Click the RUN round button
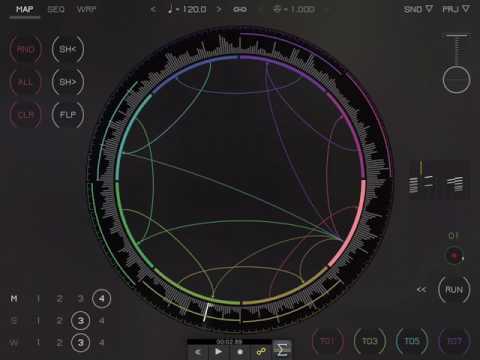The width and height of the screenshot is (480, 360). (454, 290)
